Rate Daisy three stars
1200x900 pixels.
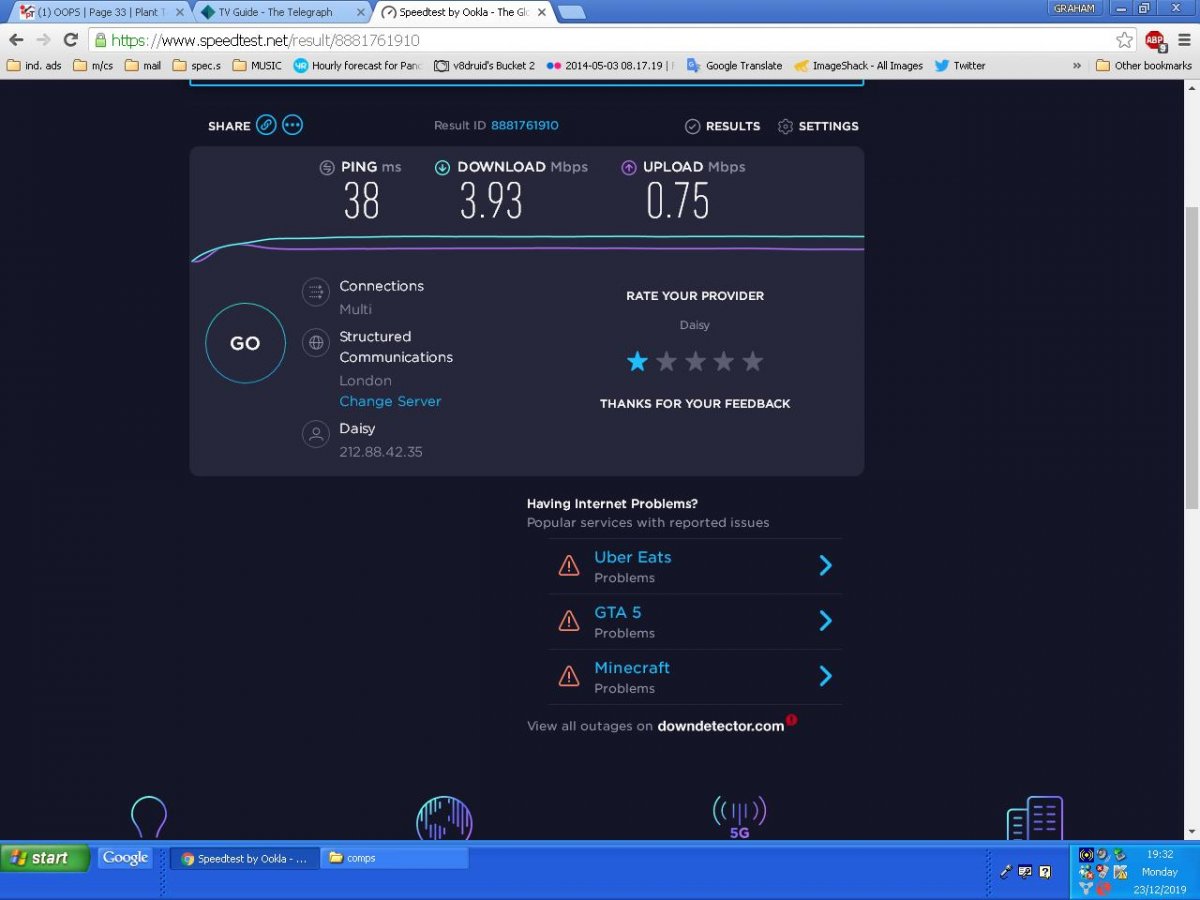click(x=695, y=361)
